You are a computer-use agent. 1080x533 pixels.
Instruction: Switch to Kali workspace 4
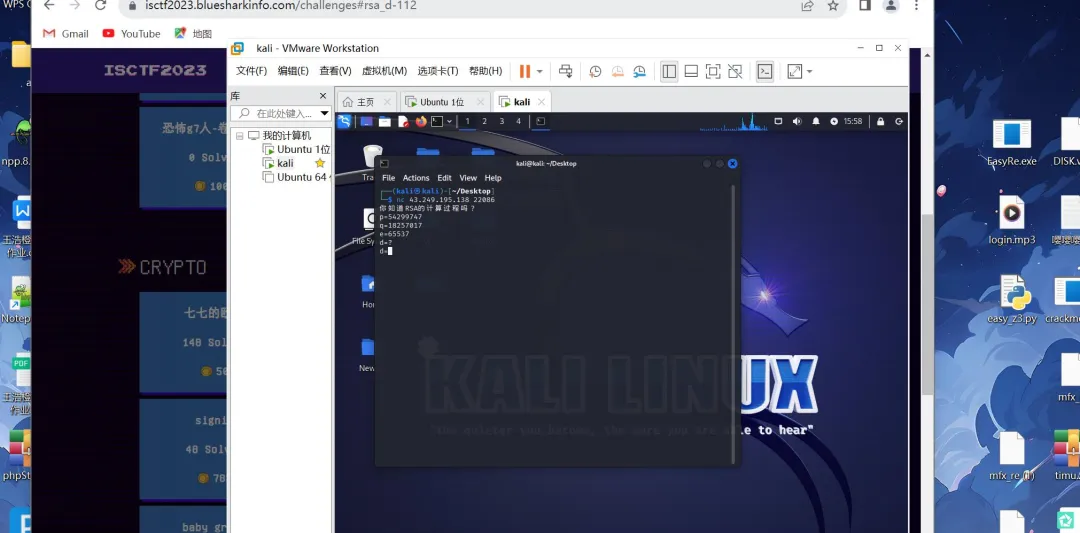click(519, 121)
